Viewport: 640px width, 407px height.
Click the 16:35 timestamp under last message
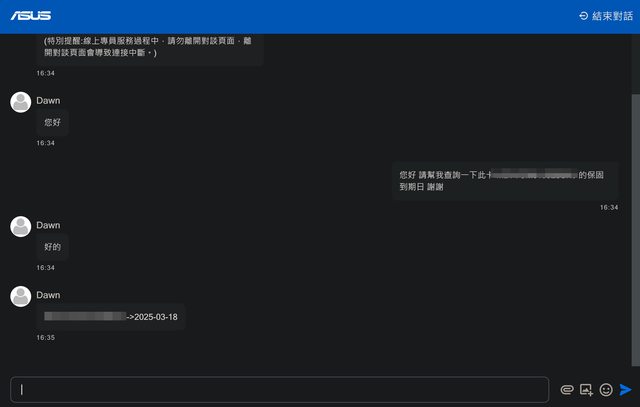tap(46, 338)
